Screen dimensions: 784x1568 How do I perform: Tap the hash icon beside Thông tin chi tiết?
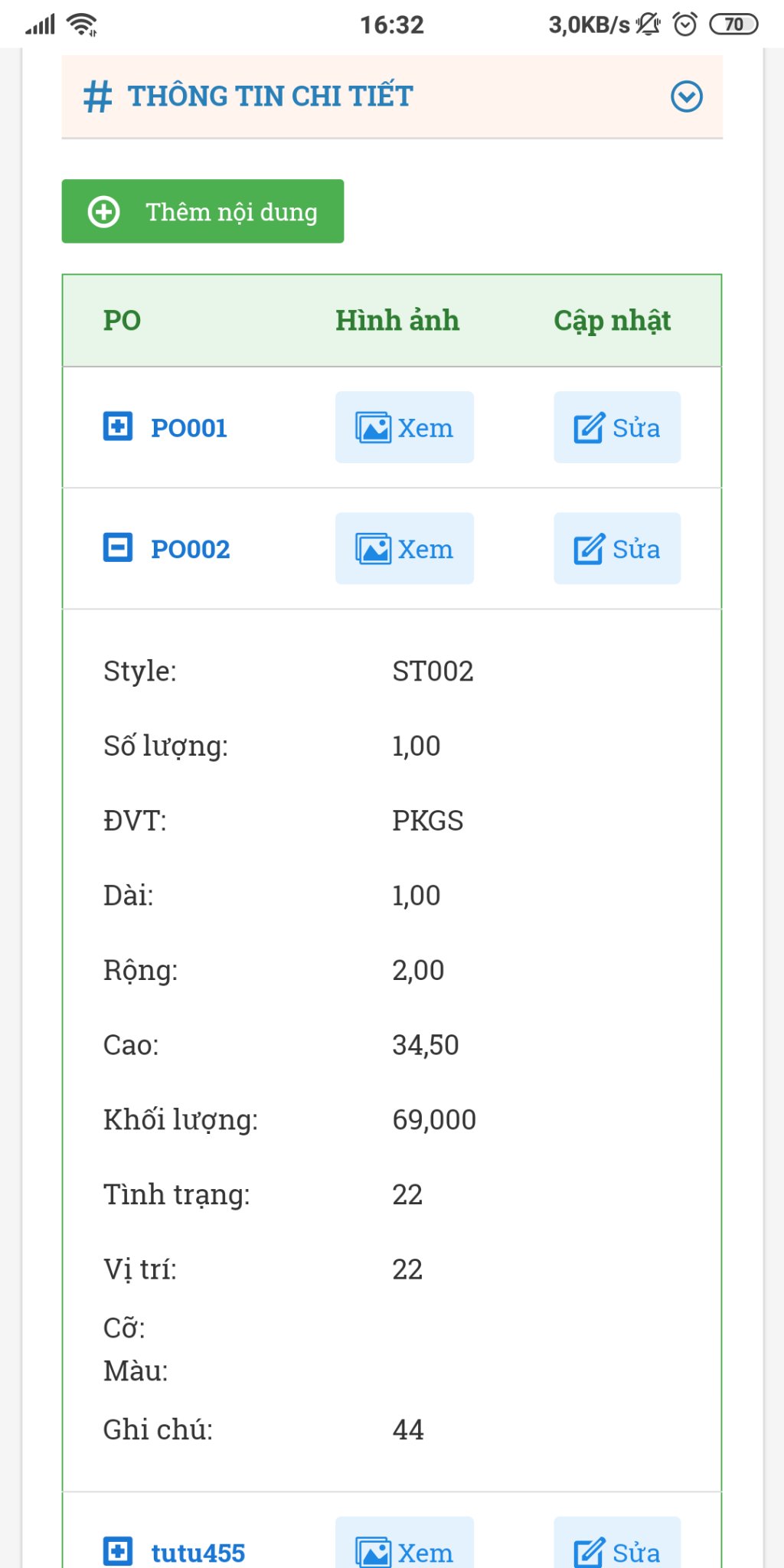[97, 97]
